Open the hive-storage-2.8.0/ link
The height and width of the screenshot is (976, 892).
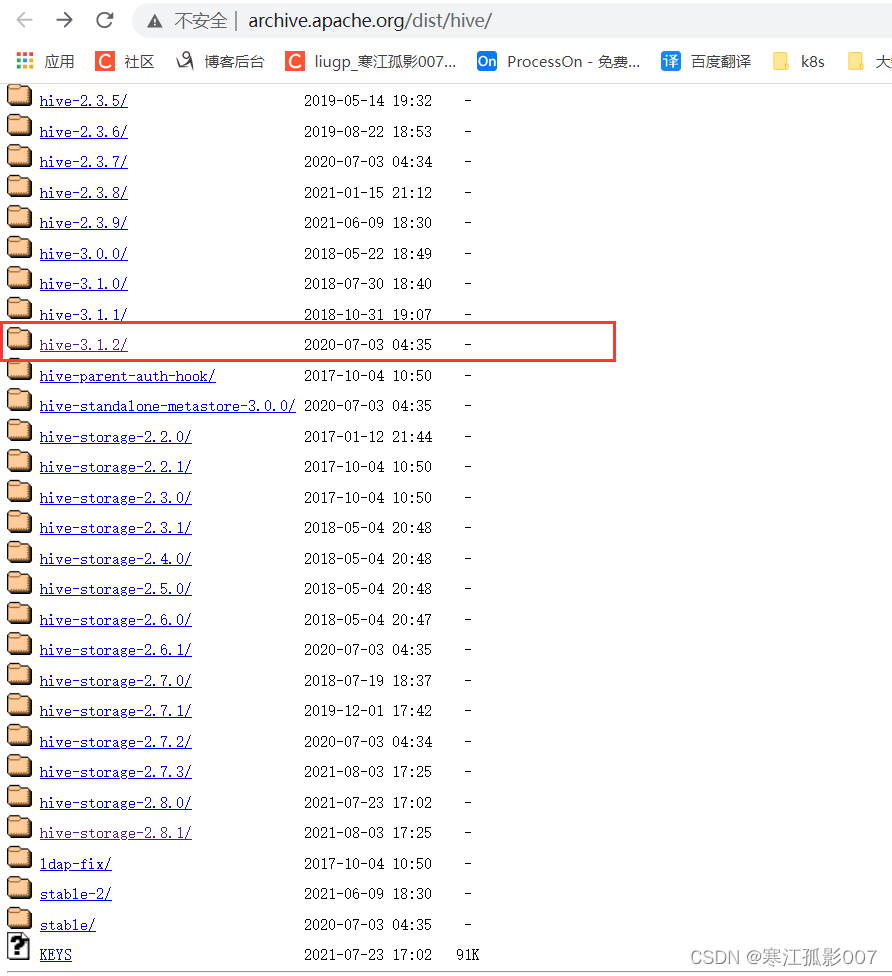click(116, 803)
